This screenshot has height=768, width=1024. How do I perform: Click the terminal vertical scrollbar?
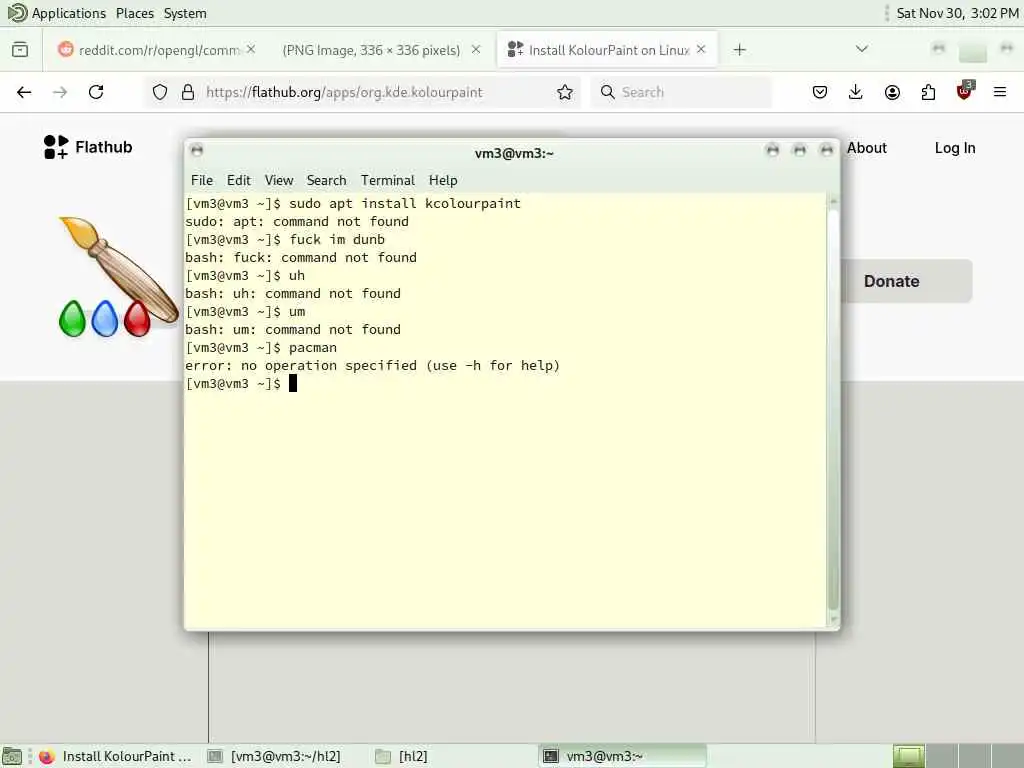point(833,408)
